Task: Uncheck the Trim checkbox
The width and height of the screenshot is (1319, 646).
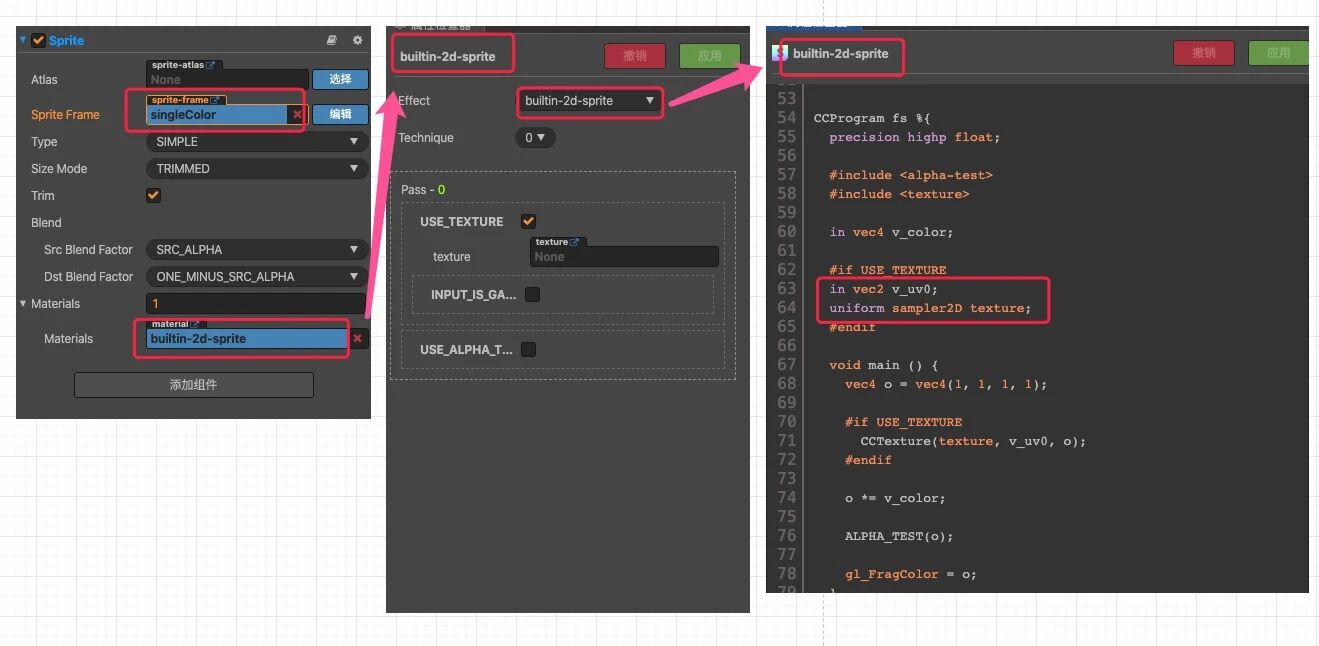Action: [x=153, y=196]
